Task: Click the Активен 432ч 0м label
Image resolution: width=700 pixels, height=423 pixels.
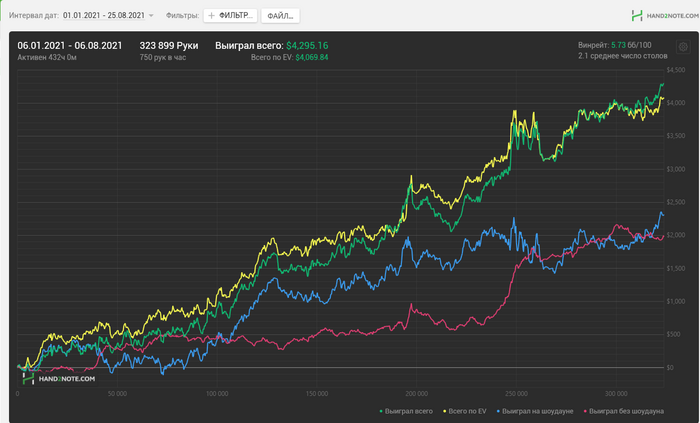Action: tap(47, 58)
